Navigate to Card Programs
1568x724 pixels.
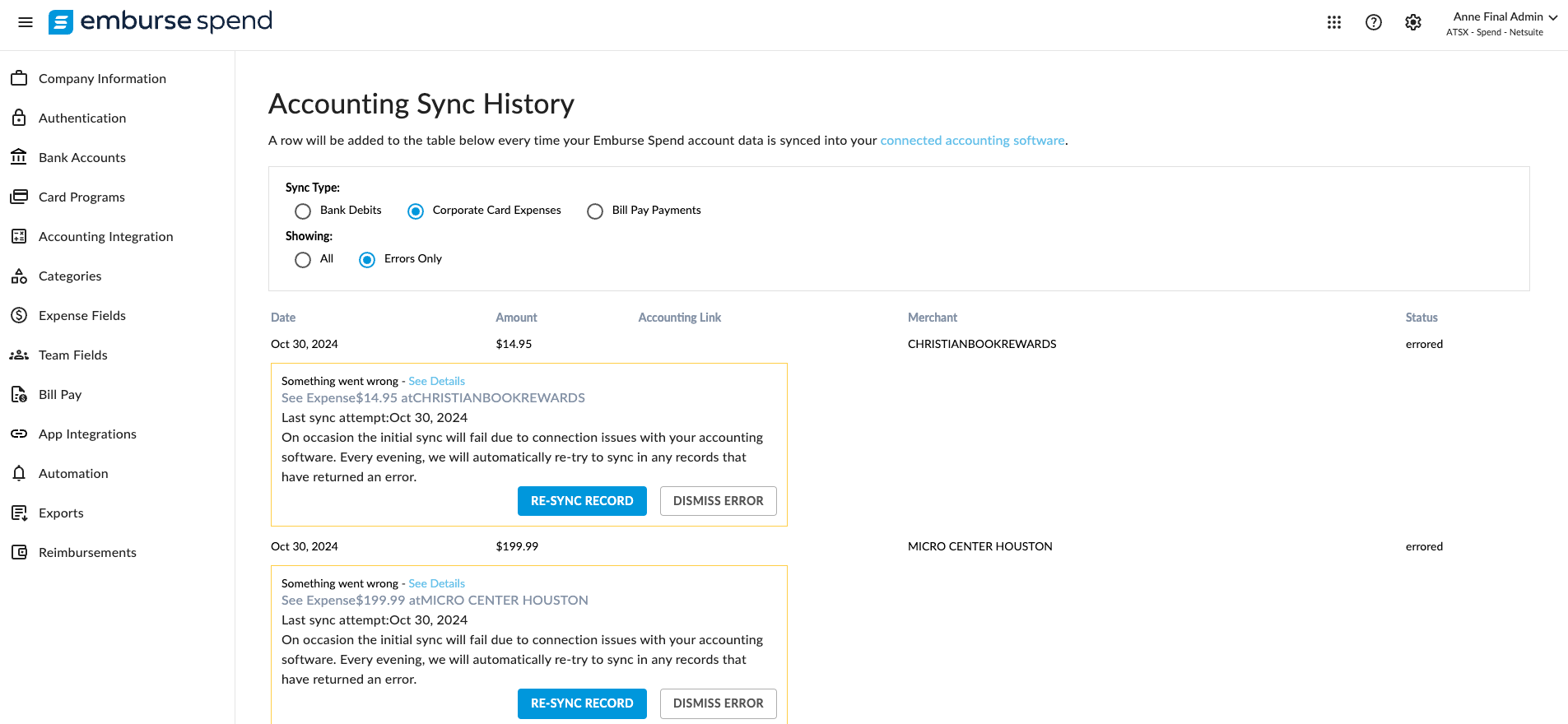click(x=81, y=197)
